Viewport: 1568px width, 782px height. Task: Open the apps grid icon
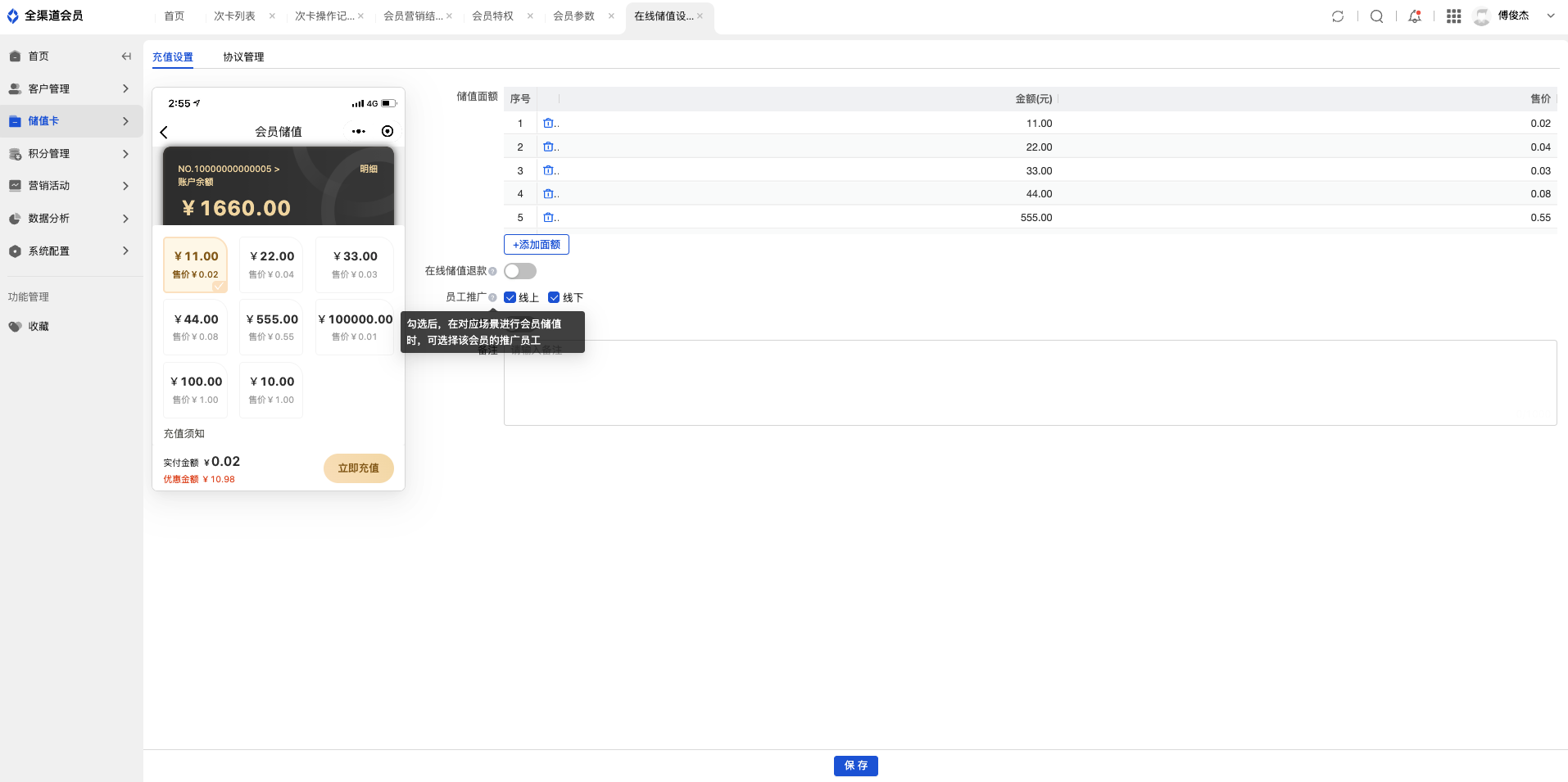1454,16
